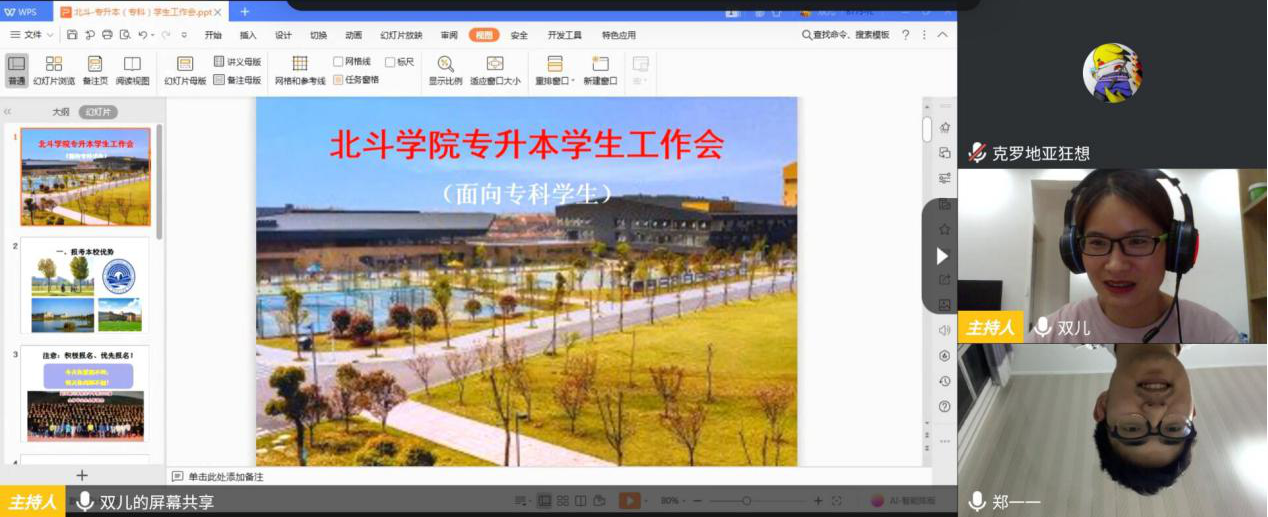1268x517 pixels.
Task: Enable the Gridlines checkbox (网格线)
Action: (x=338, y=62)
